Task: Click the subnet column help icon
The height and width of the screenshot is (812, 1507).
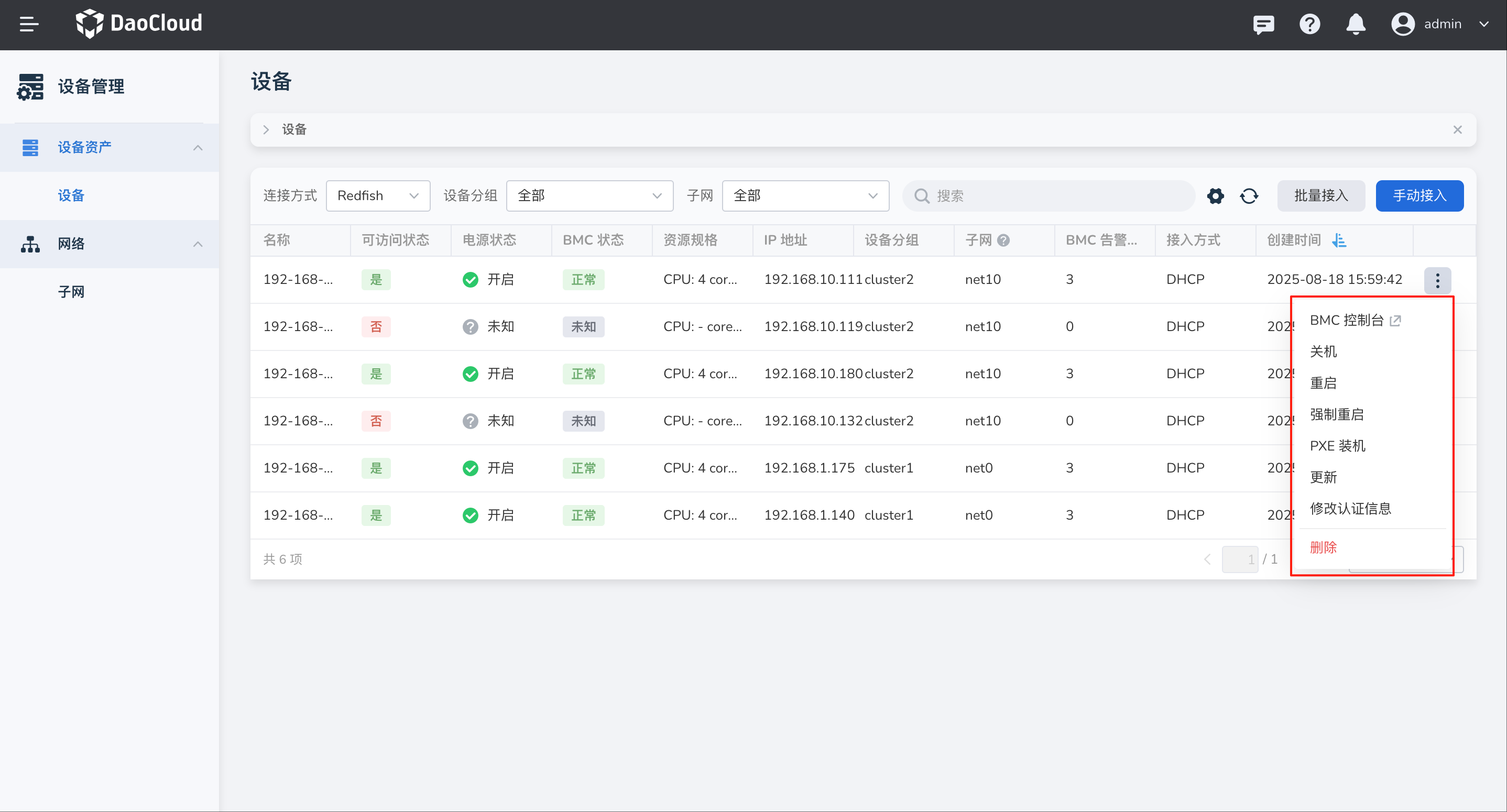Action: pyautogui.click(x=1003, y=240)
